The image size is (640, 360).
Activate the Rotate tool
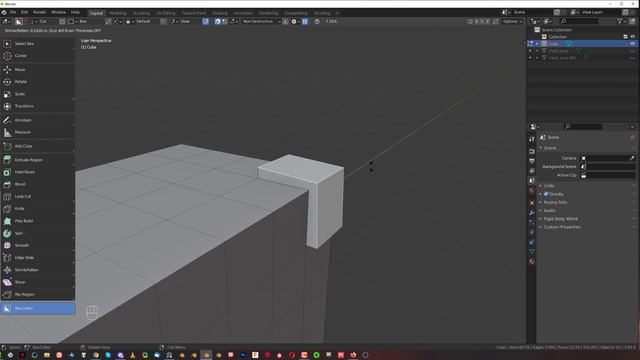pyautogui.click(x=38, y=82)
